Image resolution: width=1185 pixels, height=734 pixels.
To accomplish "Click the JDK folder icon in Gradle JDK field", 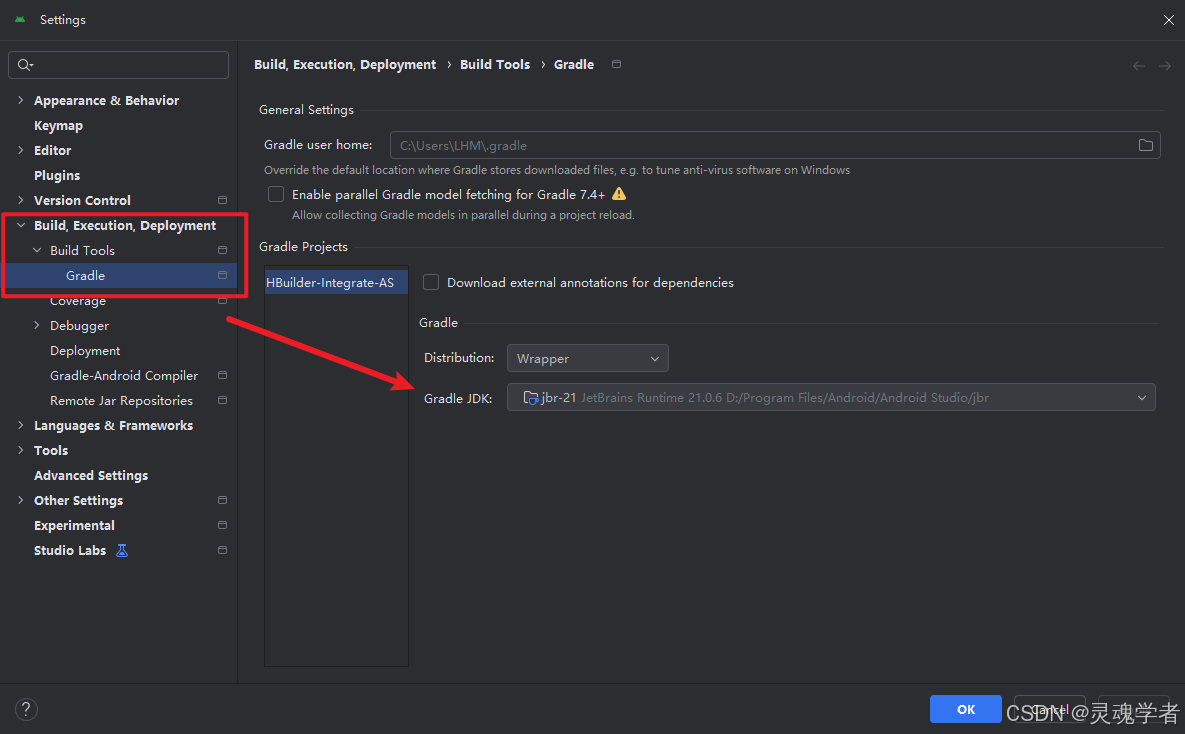I will pos(531,398).
